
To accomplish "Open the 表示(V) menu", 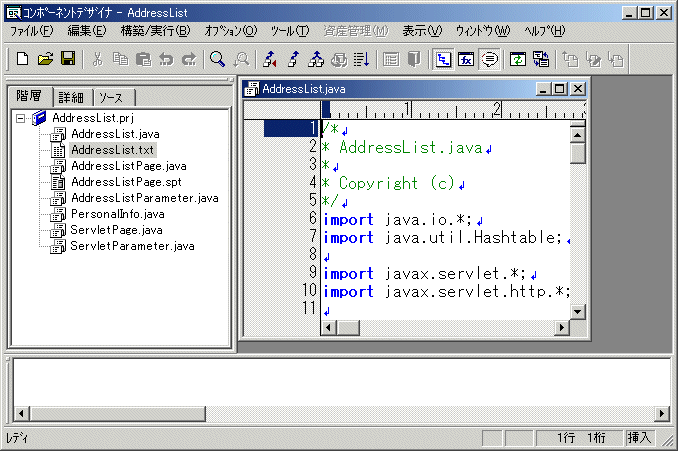I will tap(422, 31).
